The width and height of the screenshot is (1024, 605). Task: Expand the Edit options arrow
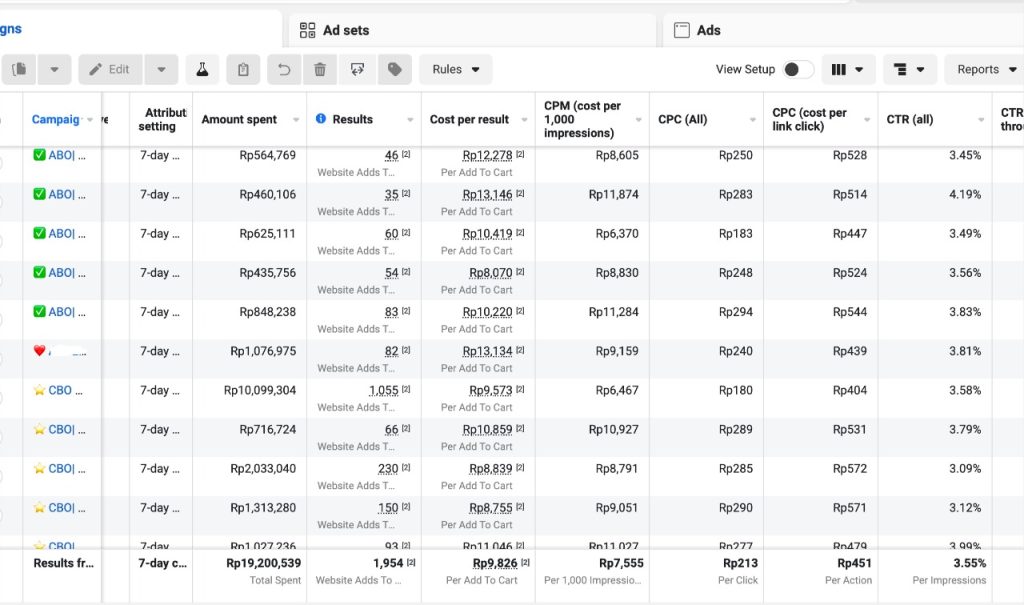(161, 69)
